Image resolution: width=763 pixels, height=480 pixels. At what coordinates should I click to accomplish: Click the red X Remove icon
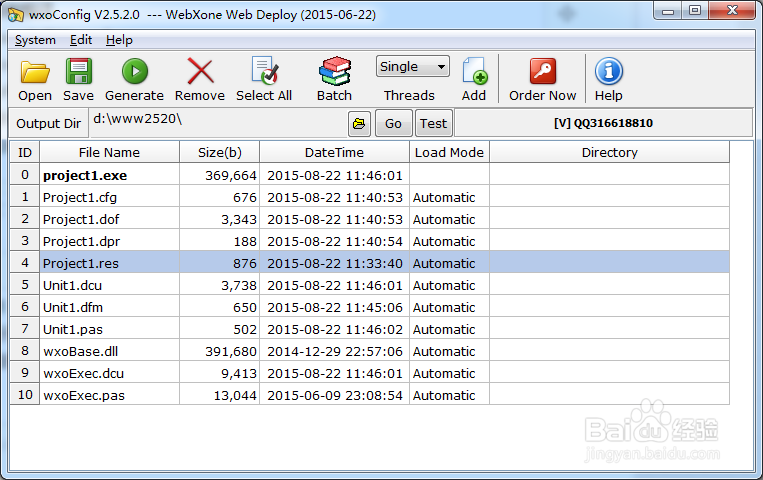(200, 72)
